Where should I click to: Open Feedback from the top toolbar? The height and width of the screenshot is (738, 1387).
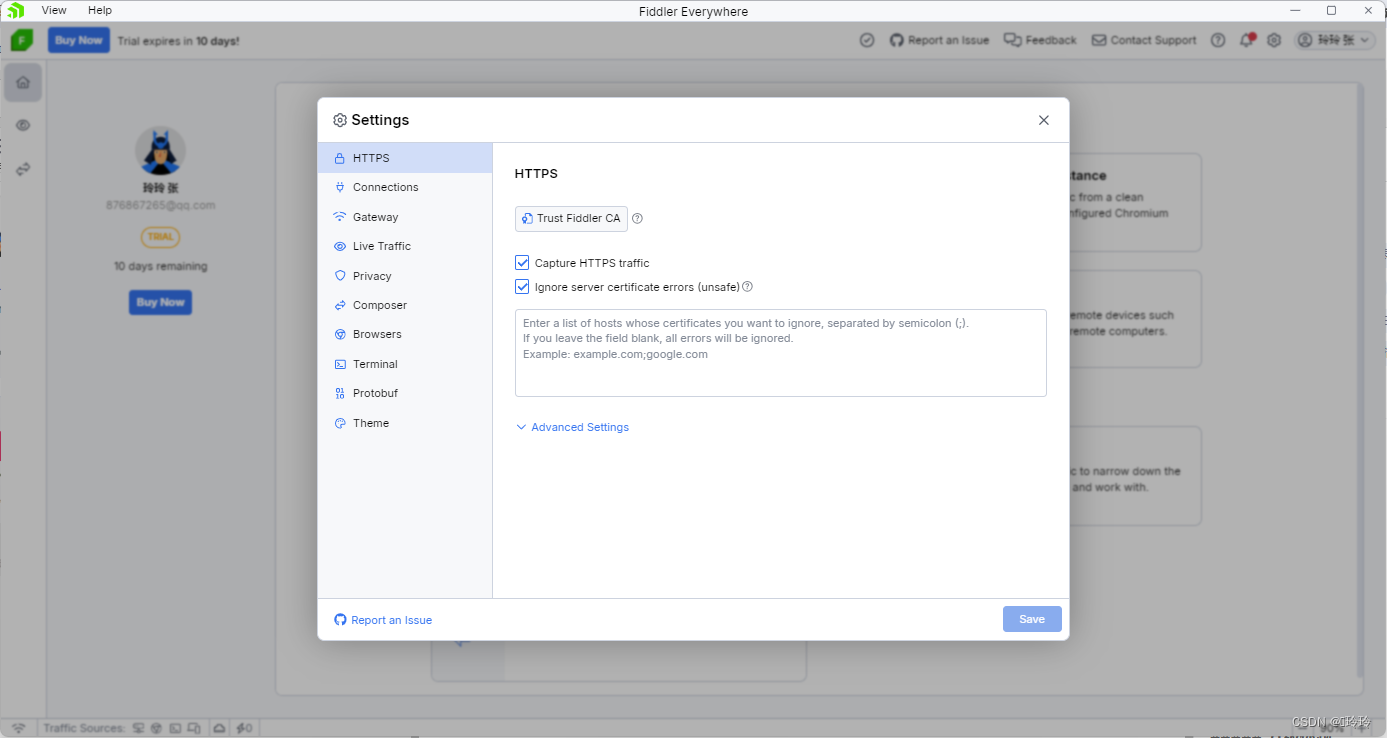coord(1039,40)
